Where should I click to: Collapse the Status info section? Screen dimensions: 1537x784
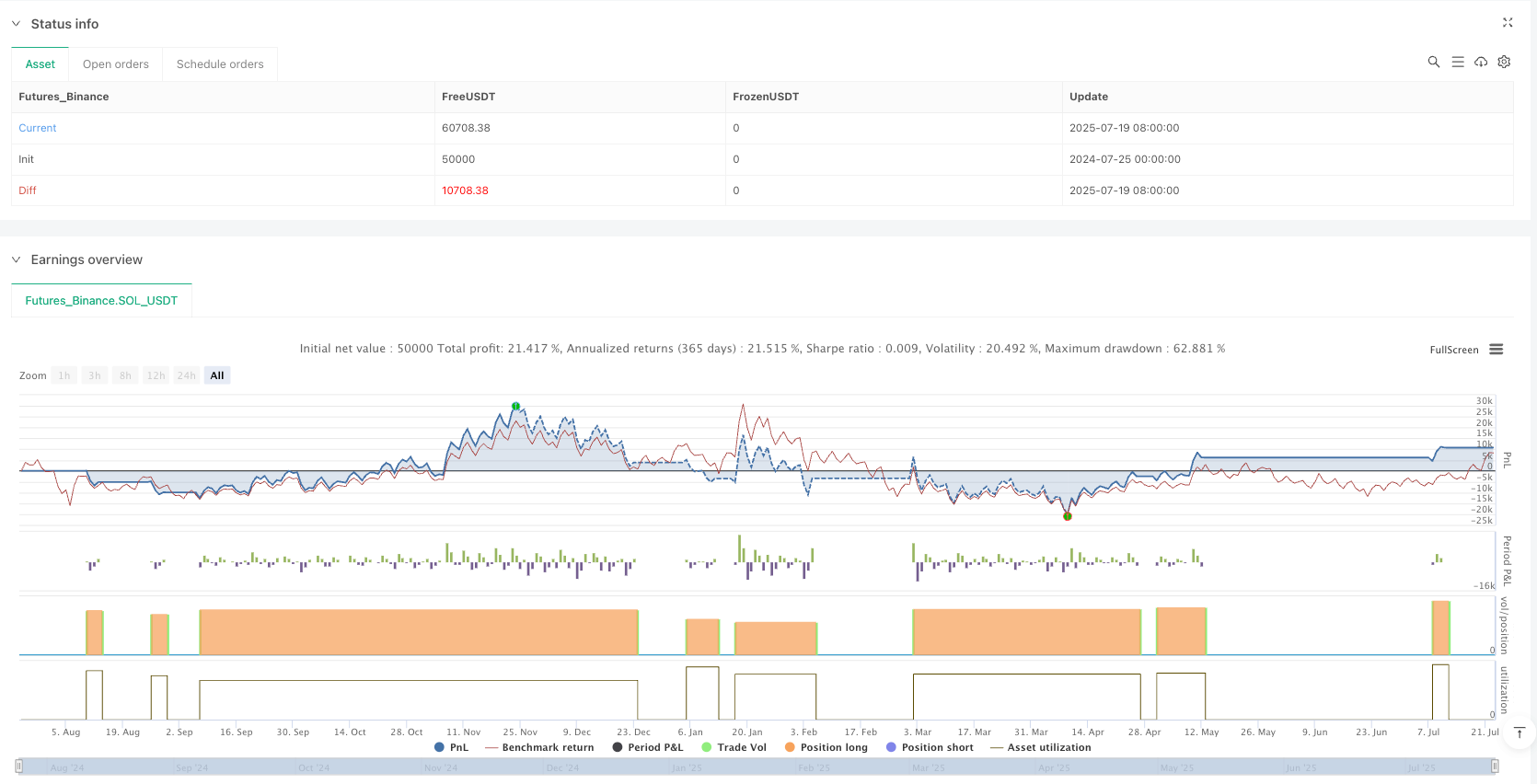pos(16,24)
